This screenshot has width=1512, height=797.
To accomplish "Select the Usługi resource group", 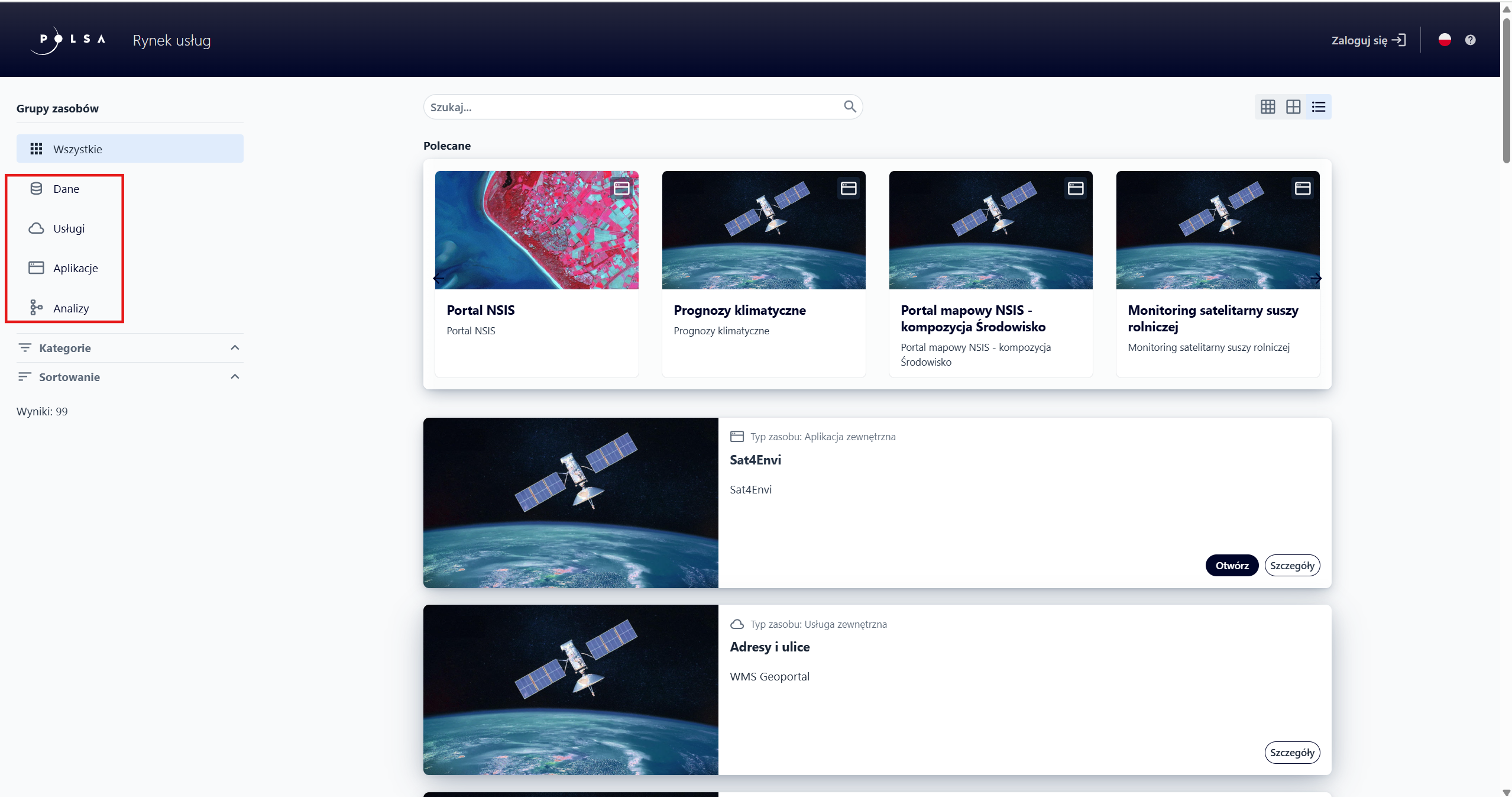I will [x=69, y=228].
